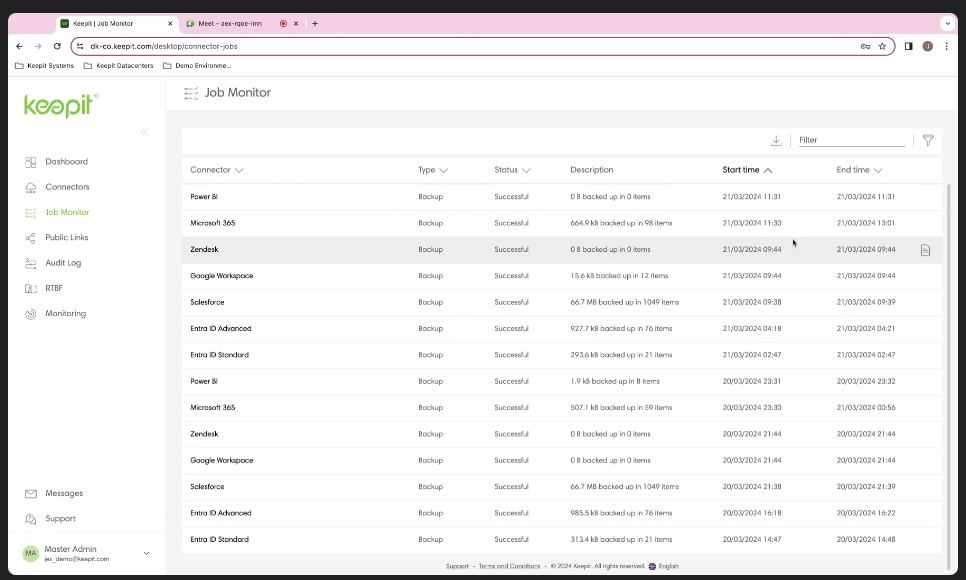Open Messages in the sidebar

point(64,494)
